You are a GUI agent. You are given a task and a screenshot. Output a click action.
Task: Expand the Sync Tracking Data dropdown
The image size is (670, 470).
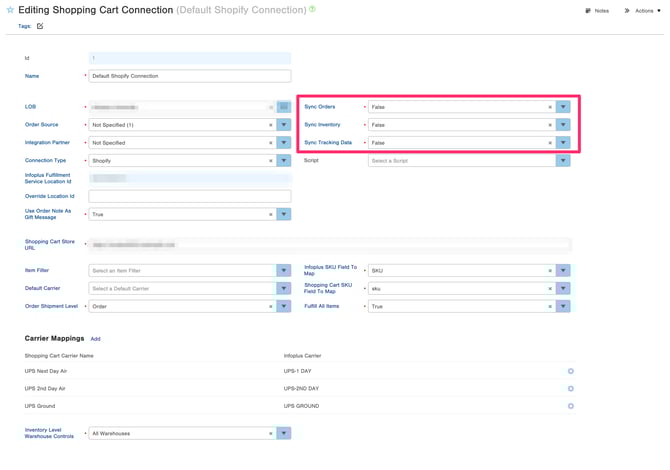[563, 143]
